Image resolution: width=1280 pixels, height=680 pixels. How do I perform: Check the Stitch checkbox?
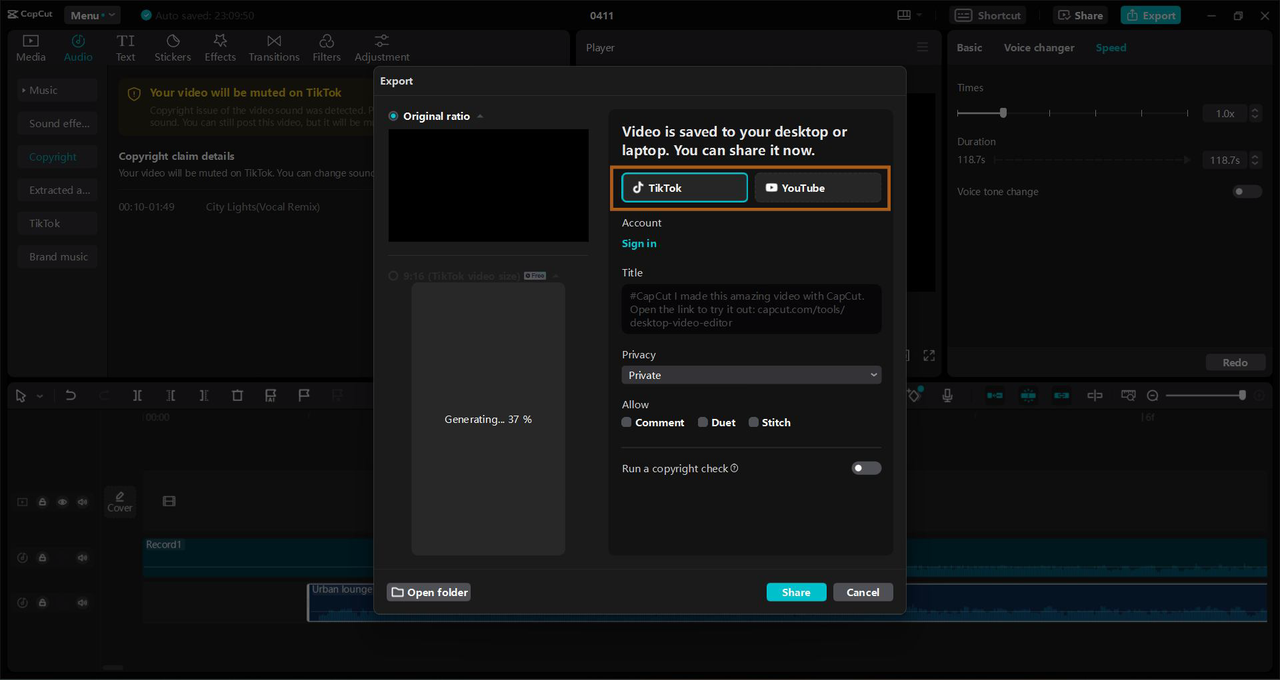tap(754, 422)
